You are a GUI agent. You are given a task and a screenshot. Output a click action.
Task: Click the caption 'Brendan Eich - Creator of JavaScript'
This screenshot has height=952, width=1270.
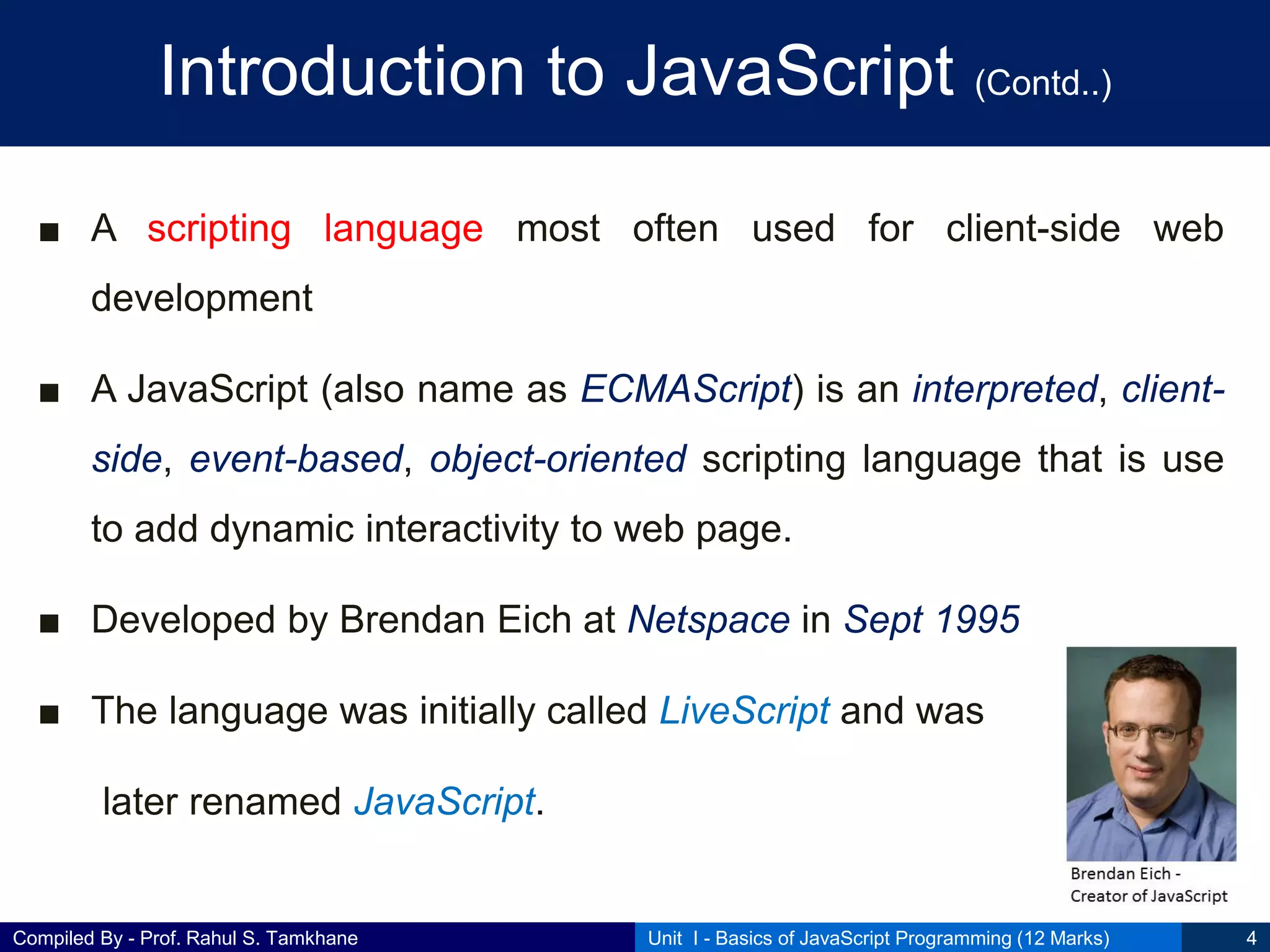(x=1149, y=885)
